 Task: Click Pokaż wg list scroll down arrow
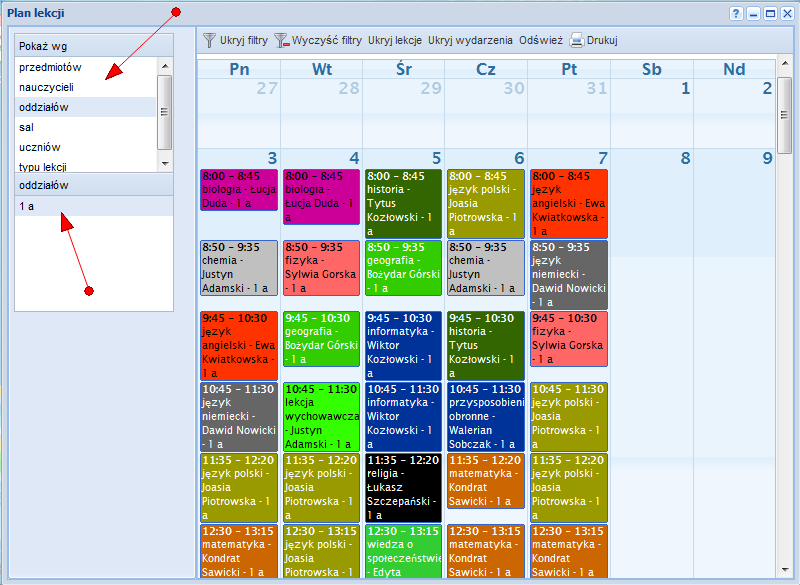165,164
